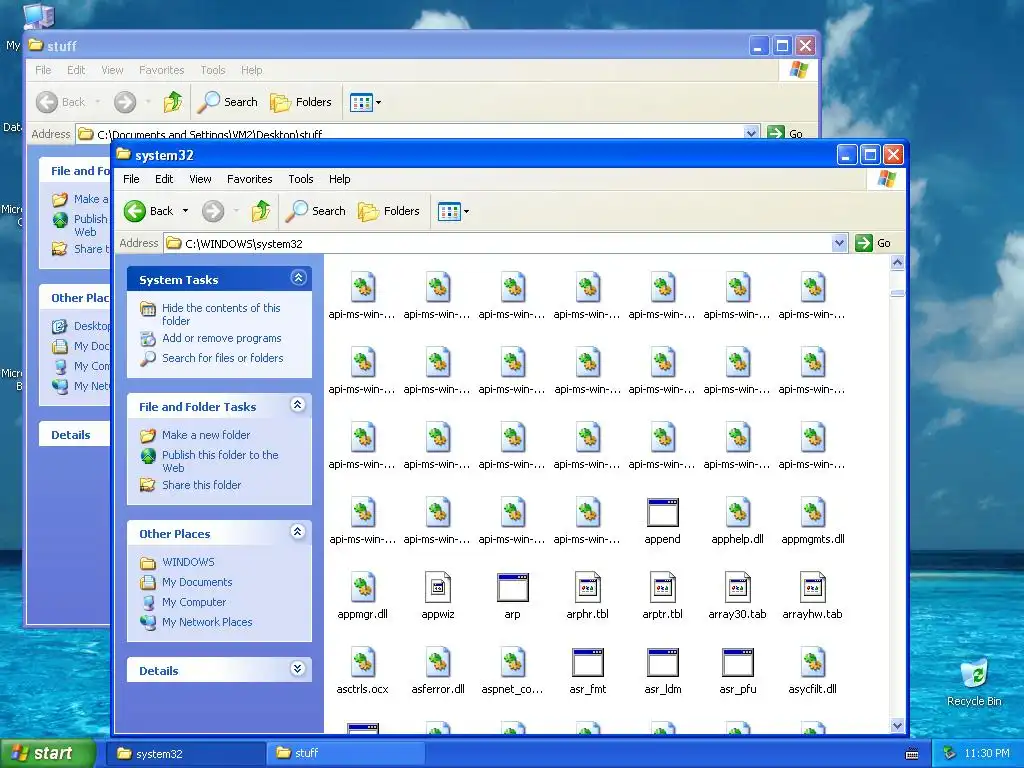
Task: Open View menu in system32 window
Action: coord(200,179)
